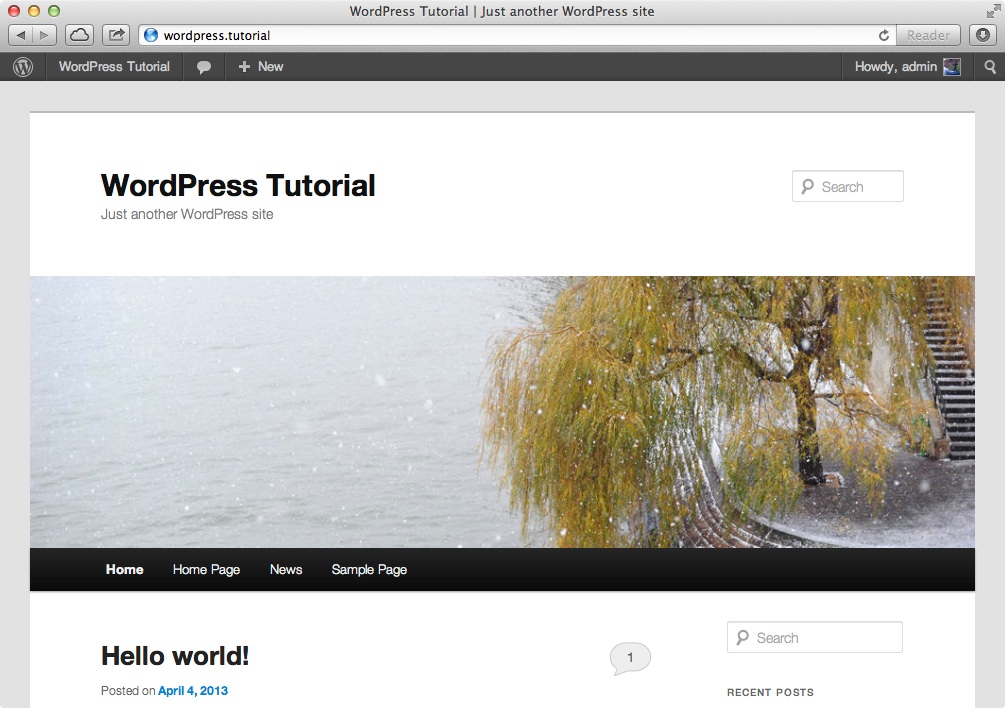Click the snowy willow header image
This screenshot has width=1005, height=708.
(502, 412)
